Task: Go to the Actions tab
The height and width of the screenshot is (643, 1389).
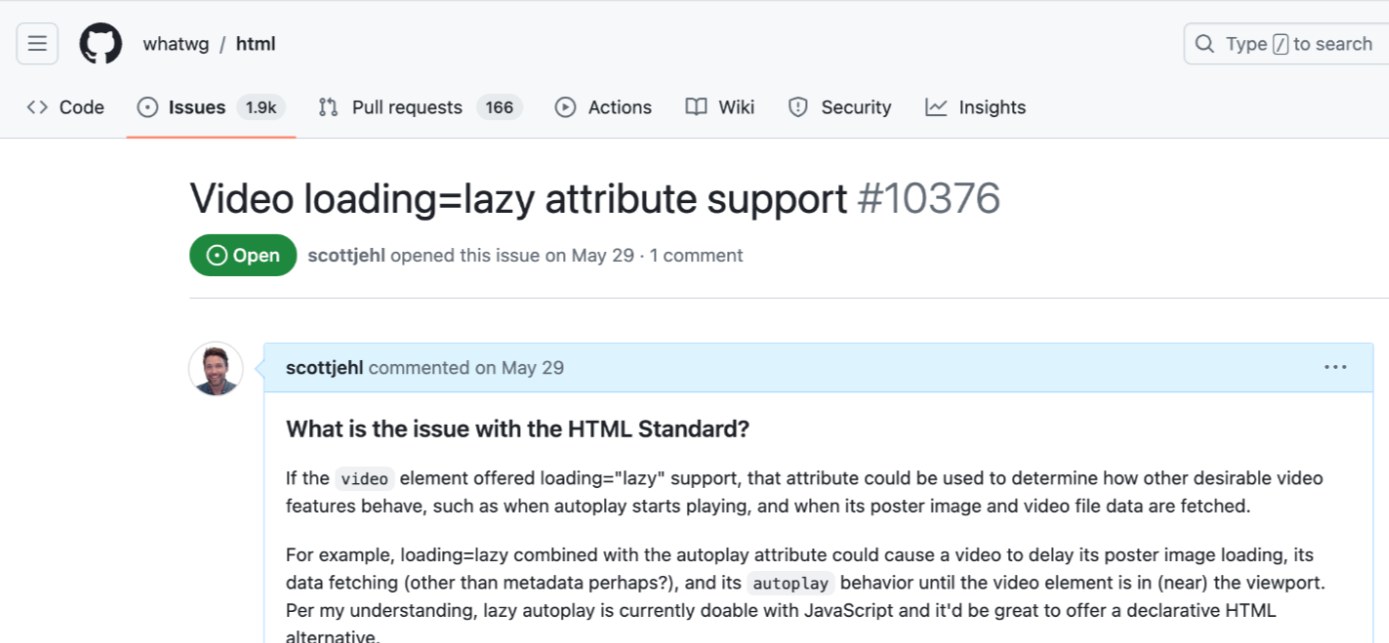Action: coord(603,107)
